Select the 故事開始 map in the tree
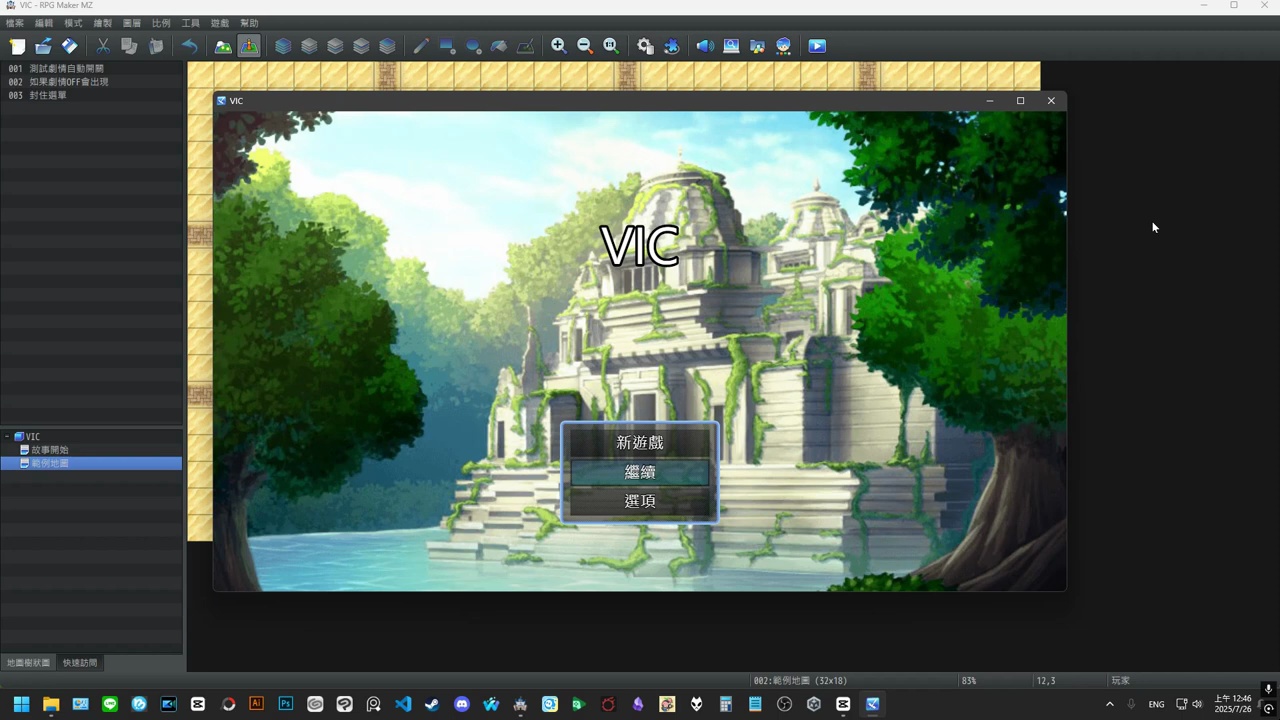Viewport: 1280px width, 720px height. pos(50,450)
